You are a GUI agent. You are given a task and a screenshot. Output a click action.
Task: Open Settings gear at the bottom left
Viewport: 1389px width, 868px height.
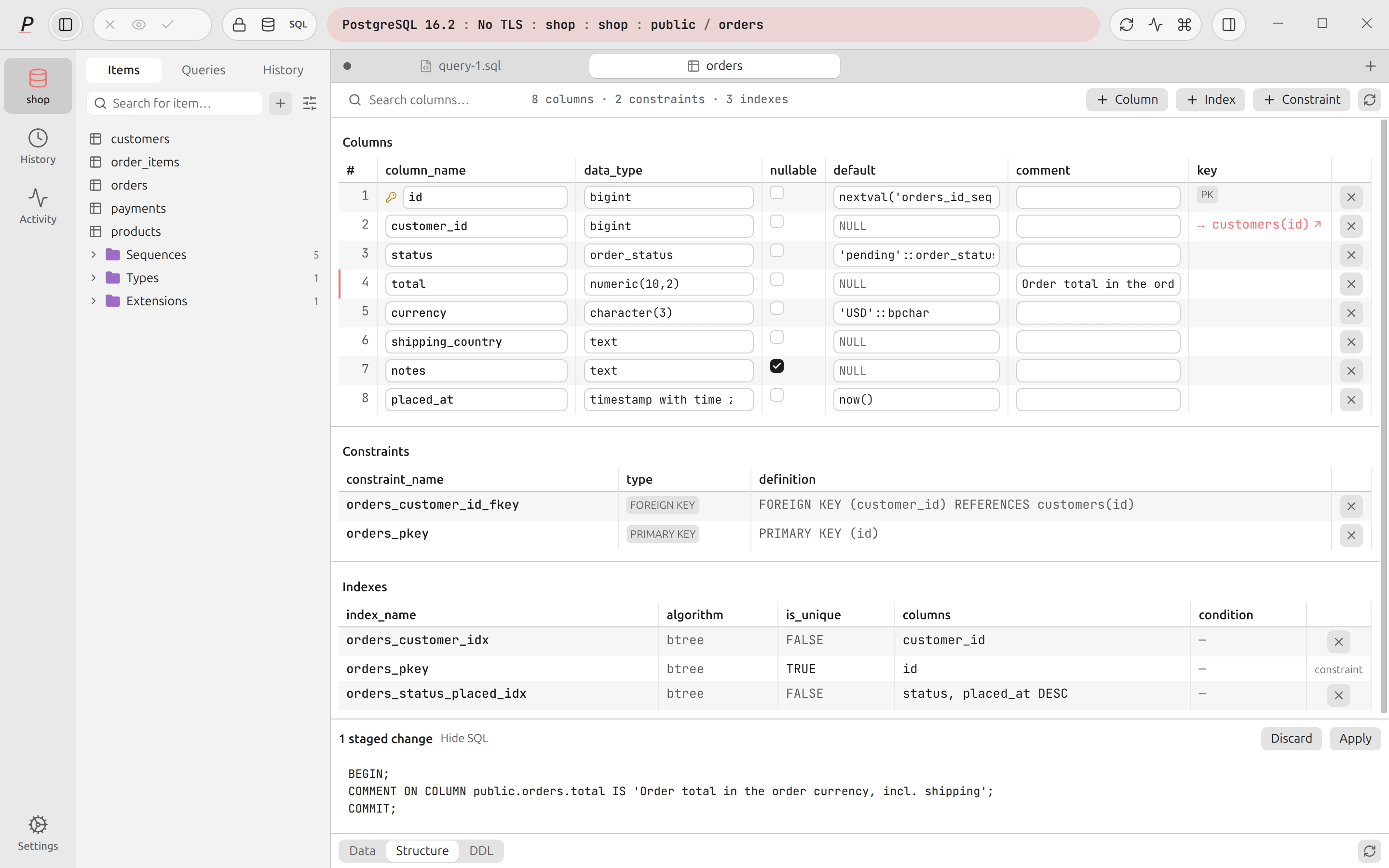coord(38,833)
